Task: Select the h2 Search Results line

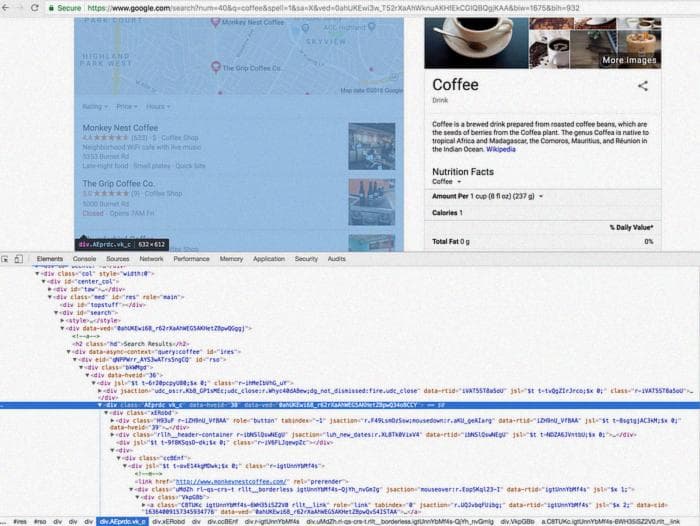Action: pos(130,344)
